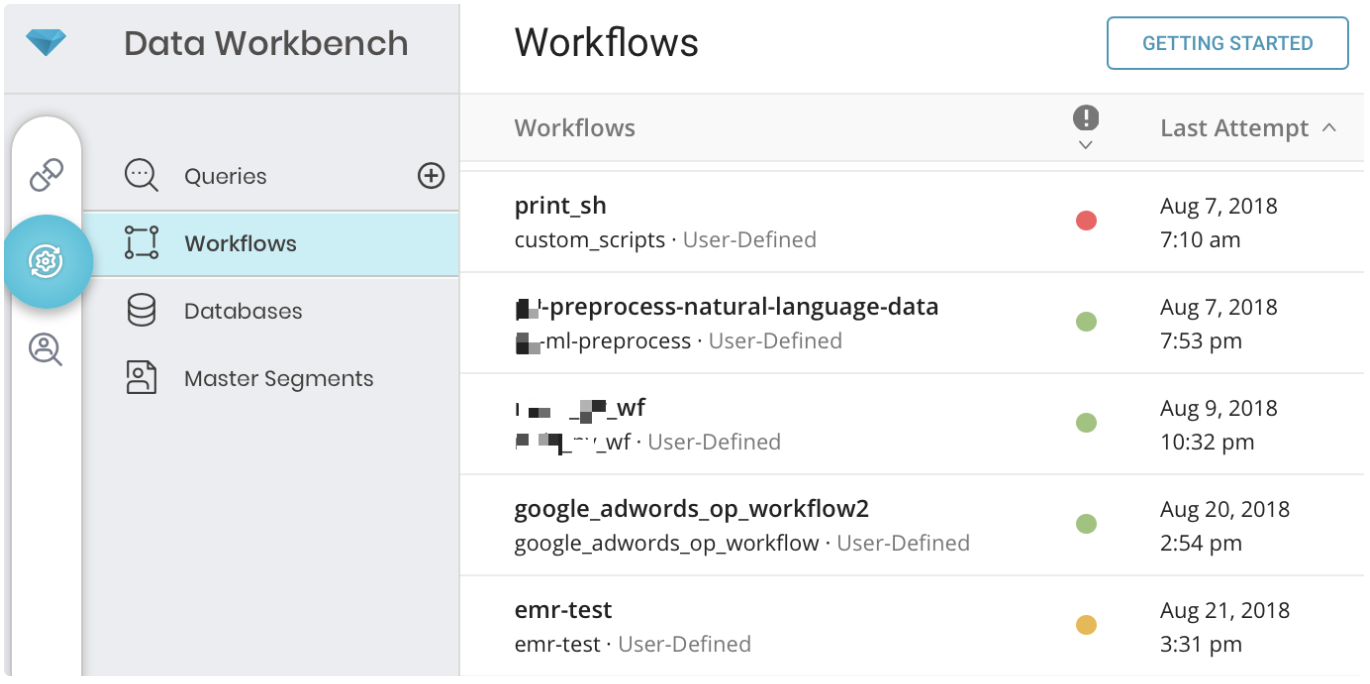The width and height of the screenshot is (1370, 684).
Task: Sort by Last Attempt column caret
Action: pos(1329,128)
